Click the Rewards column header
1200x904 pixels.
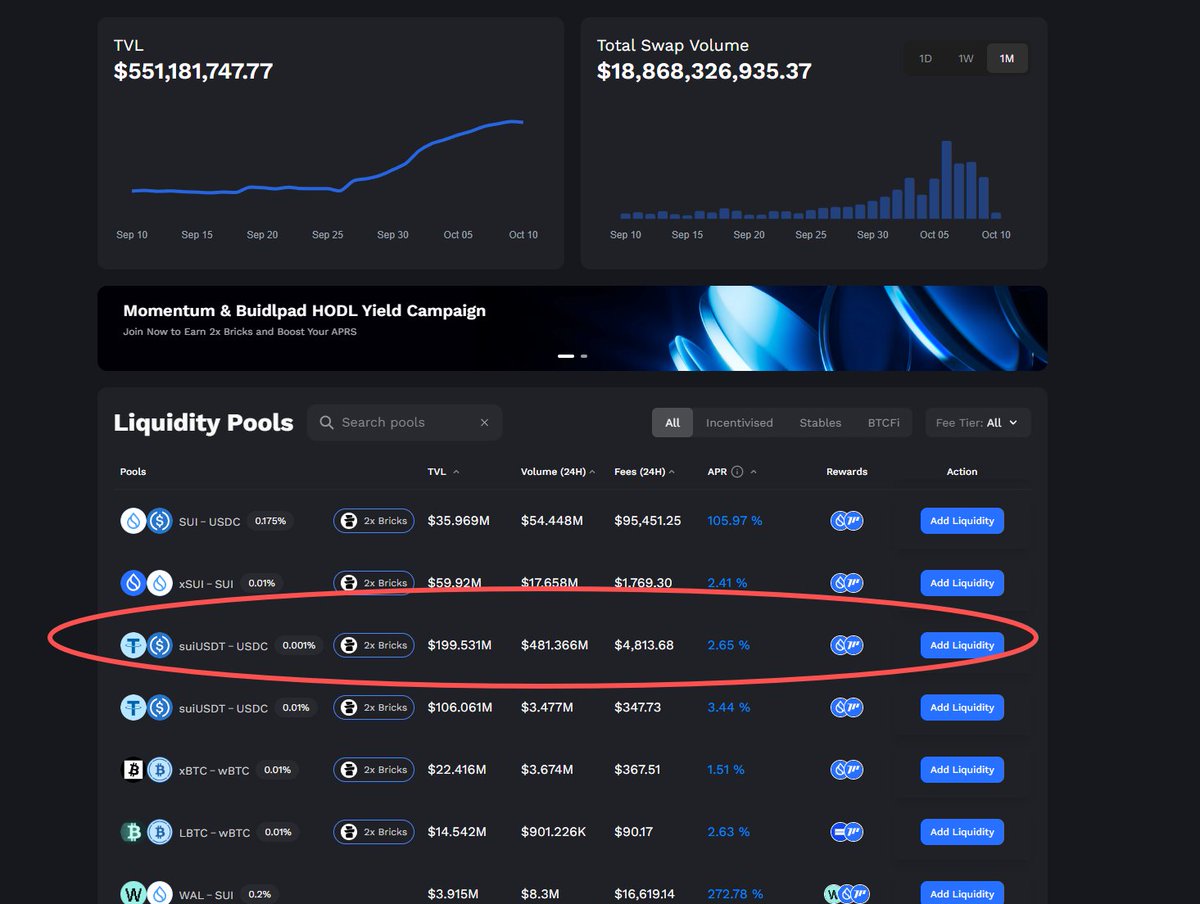coord(847,472)
